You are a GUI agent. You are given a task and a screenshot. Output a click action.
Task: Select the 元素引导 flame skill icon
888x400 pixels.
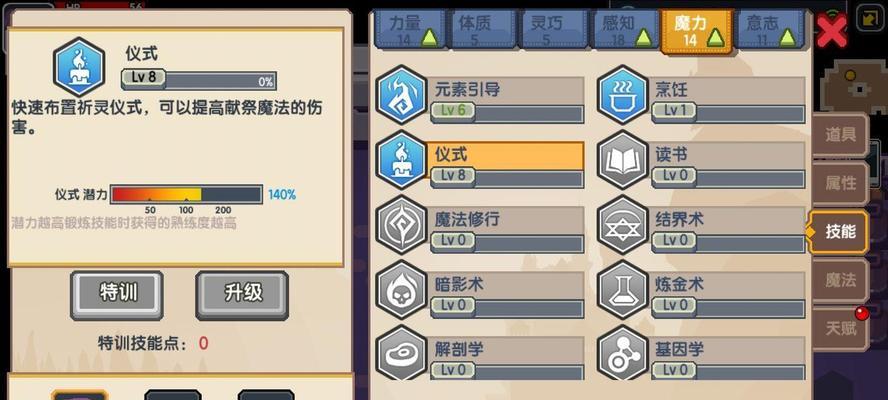tap(401, 95)
